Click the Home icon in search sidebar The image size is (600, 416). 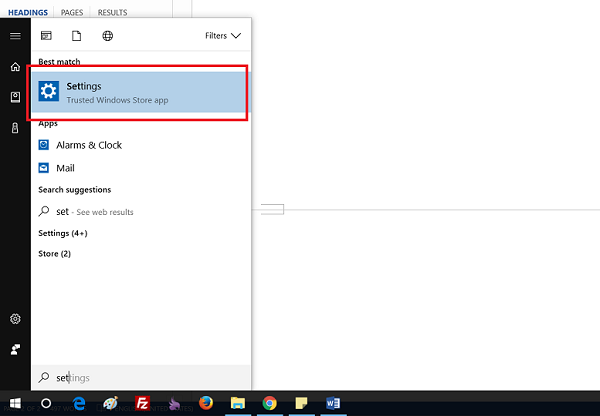[15, 67]
